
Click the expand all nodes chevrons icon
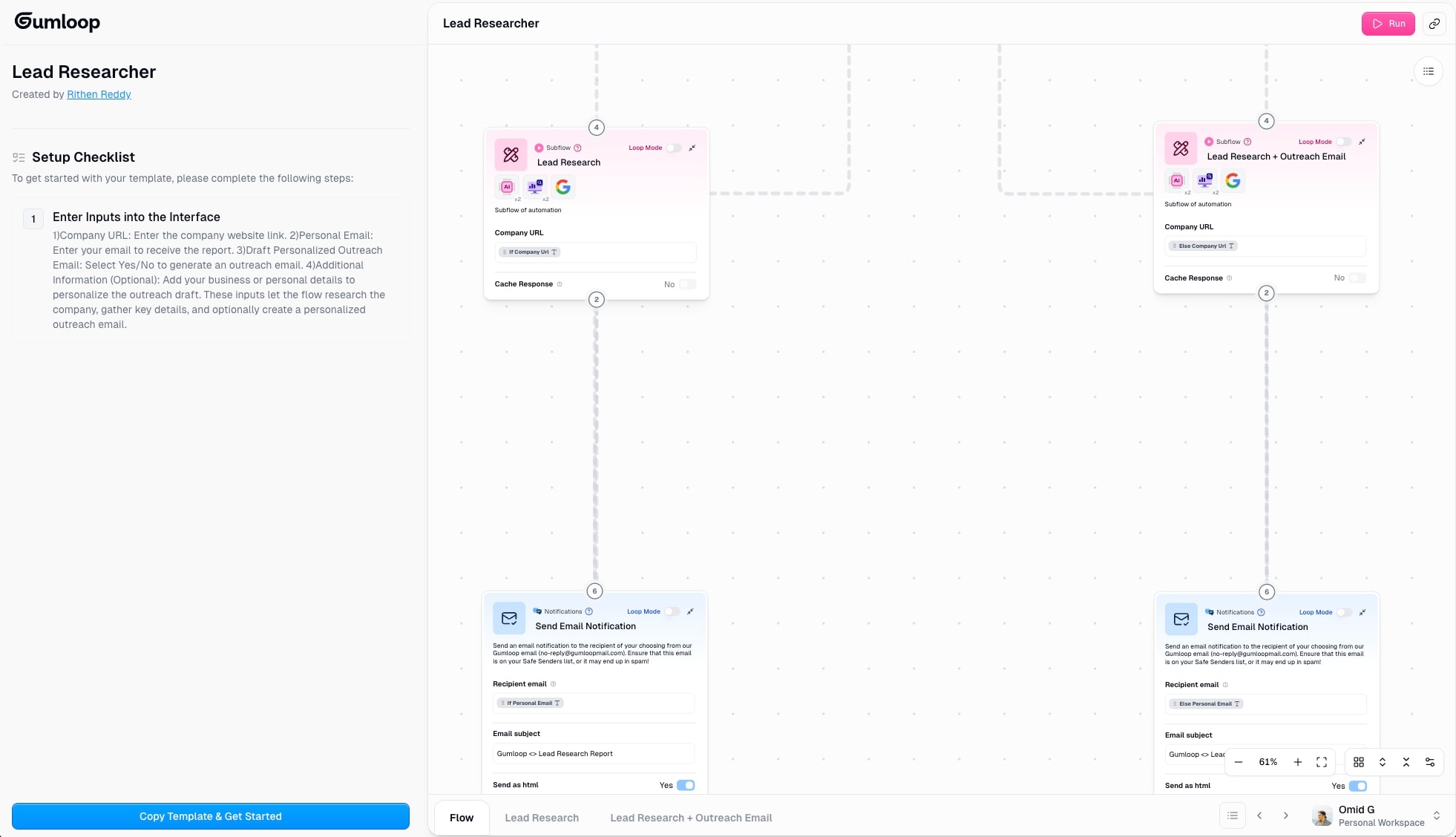[x=1383, y=762]
